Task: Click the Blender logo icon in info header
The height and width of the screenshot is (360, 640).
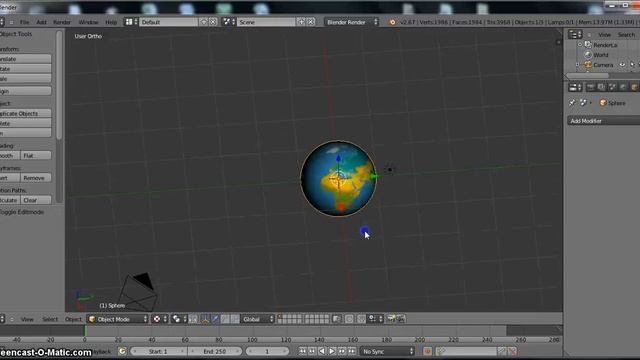Action: tap(392, 22)
